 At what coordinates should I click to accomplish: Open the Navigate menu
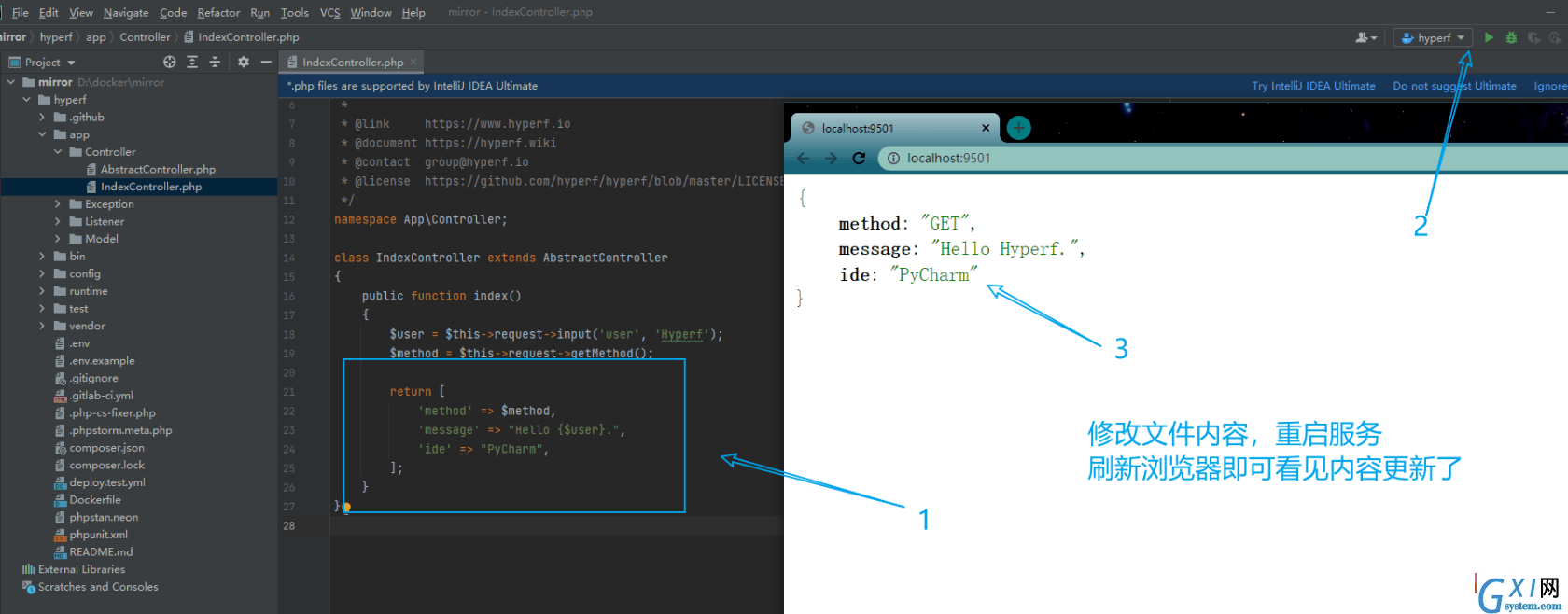pos(126,13)
